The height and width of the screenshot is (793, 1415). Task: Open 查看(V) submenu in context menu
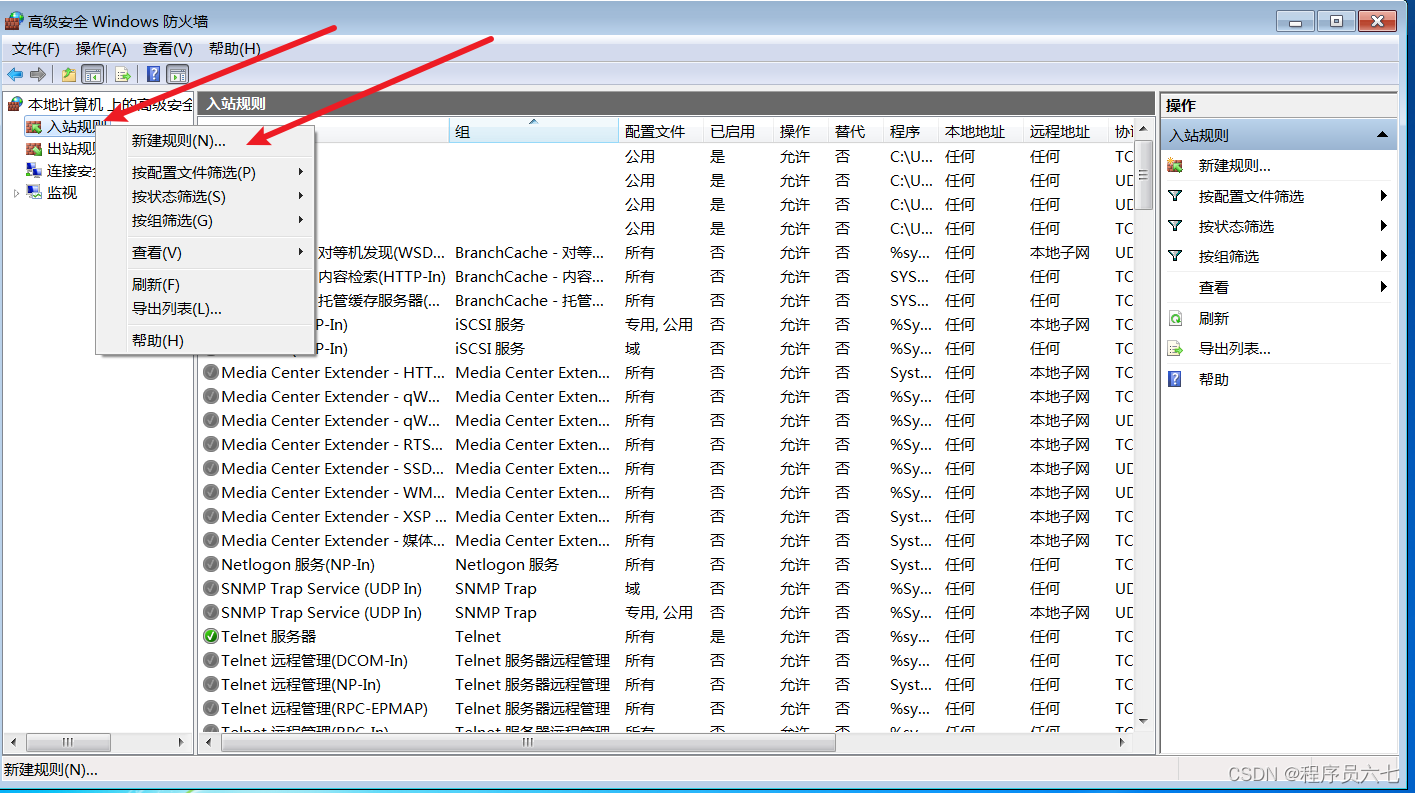tap(205, 253)
